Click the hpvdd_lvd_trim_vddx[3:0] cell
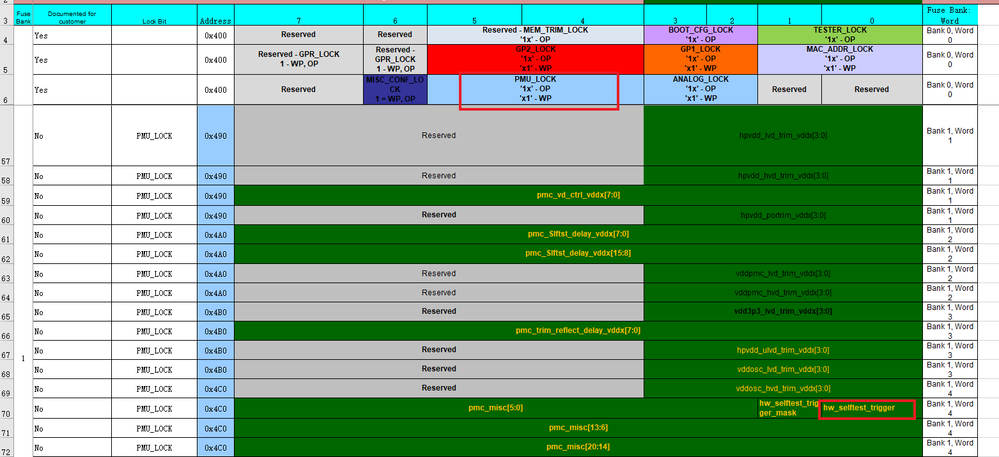The height and width of the screenshot is (457, 999). (783, 136)
